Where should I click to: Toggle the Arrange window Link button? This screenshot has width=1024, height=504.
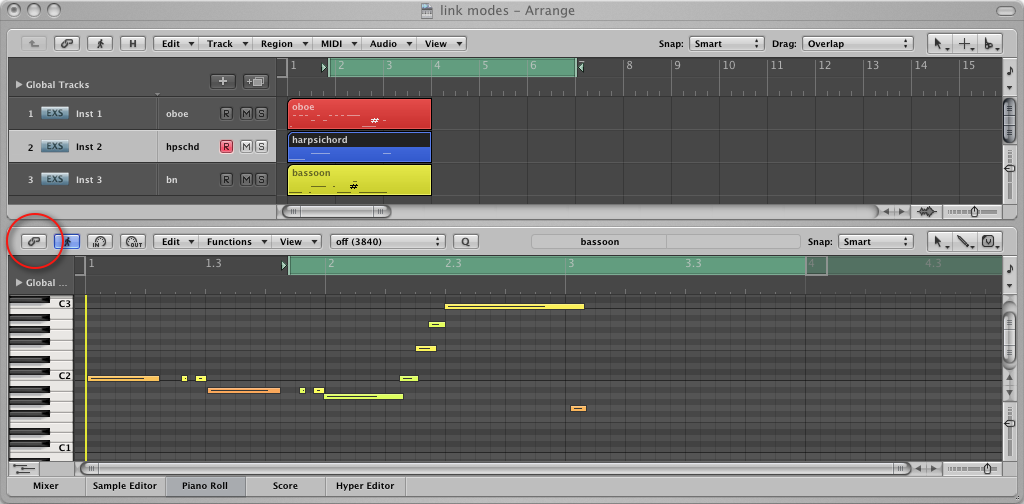67,44
